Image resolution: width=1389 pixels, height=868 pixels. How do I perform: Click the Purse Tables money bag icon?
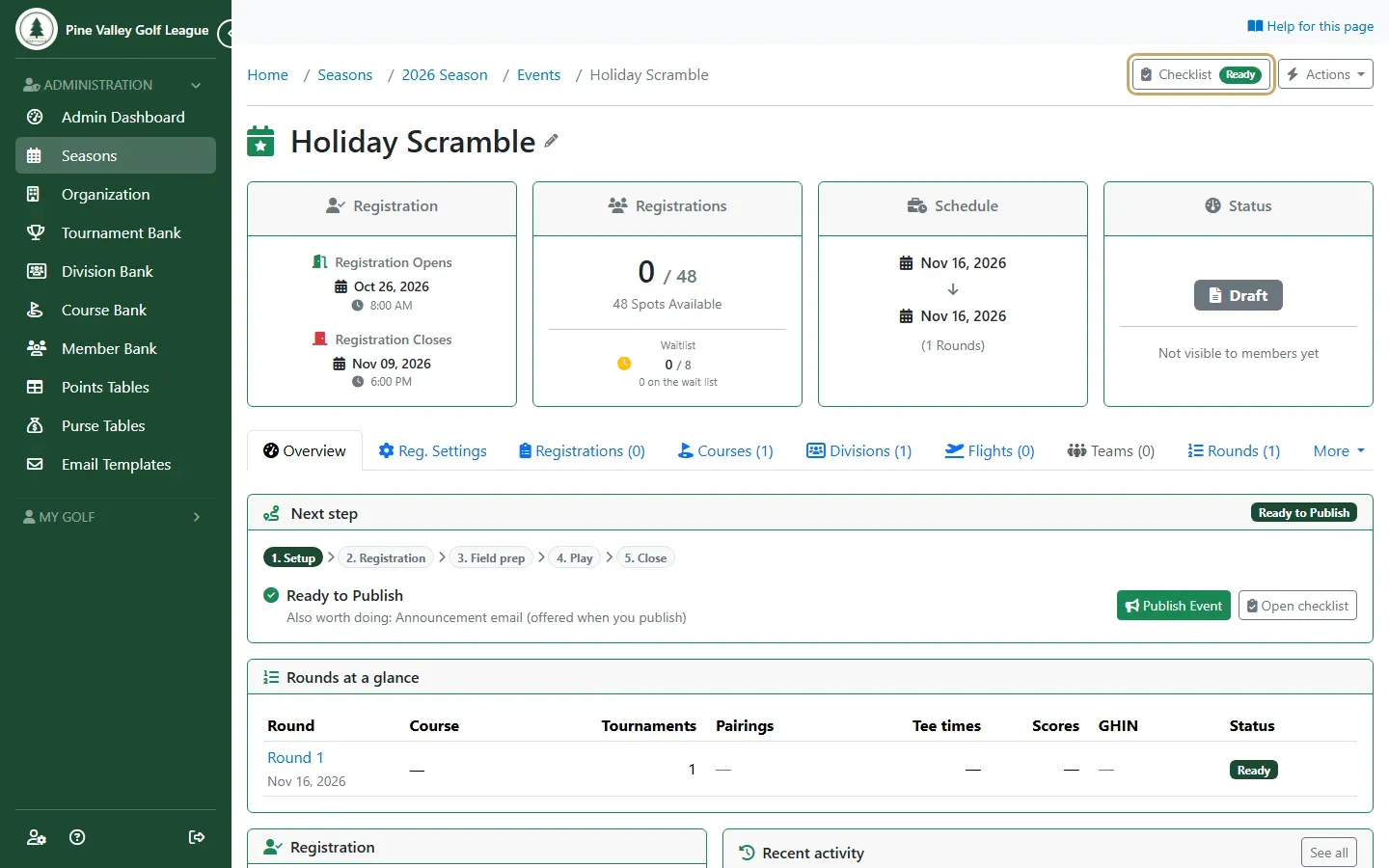point(35,425)
